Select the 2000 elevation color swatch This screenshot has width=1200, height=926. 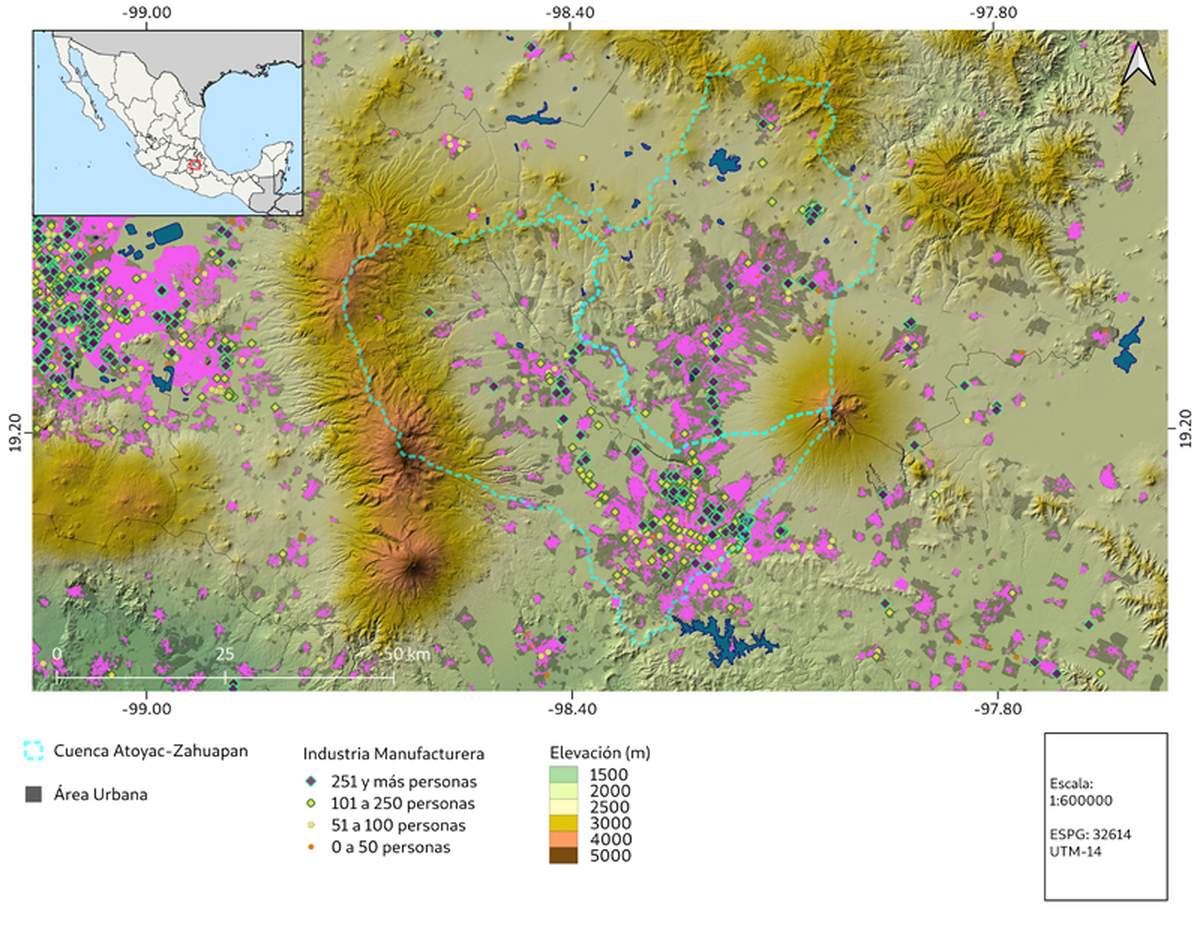[564, 791]
